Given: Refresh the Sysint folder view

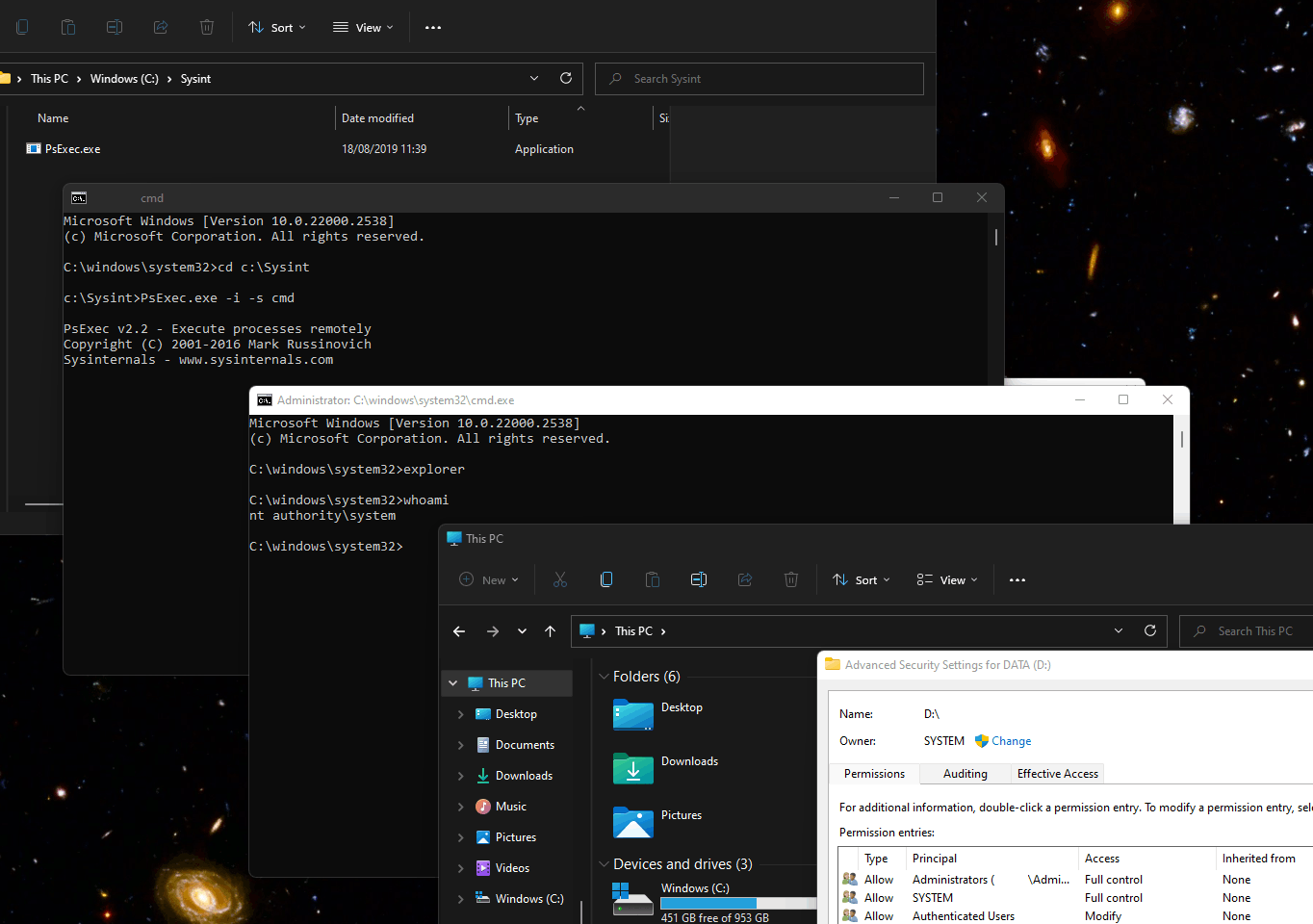Looking at the screenshot, I should click(566, 79).
